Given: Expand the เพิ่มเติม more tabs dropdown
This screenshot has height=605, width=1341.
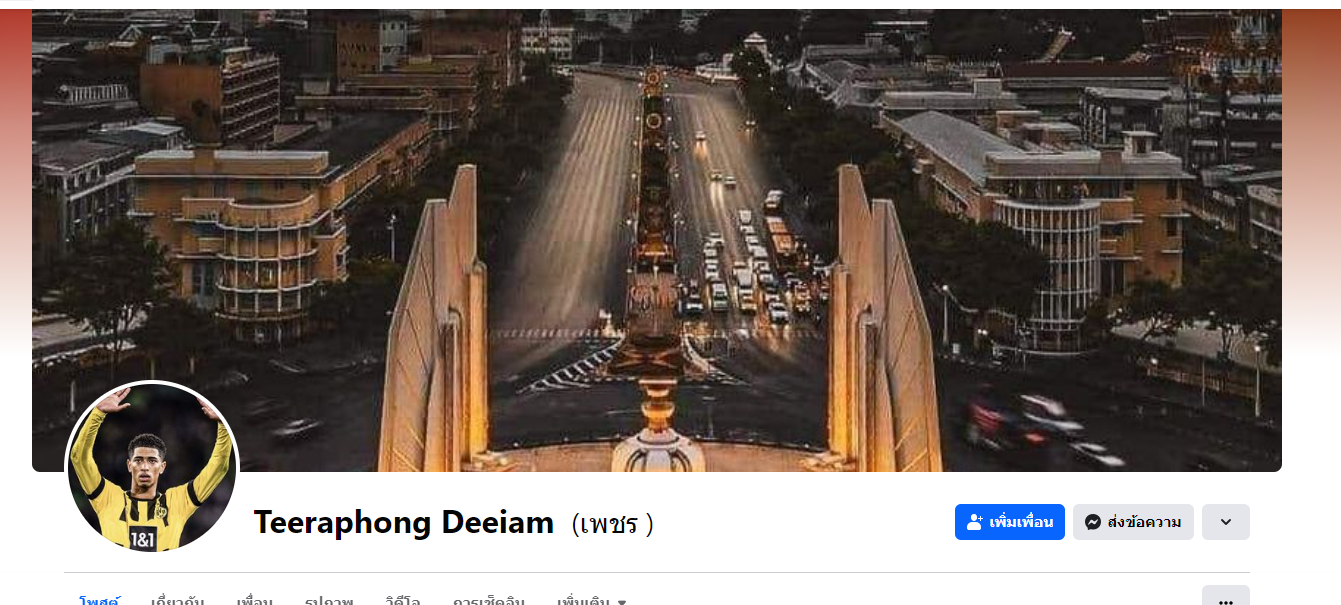Looking at the screenshot, I should pyautogui.click(x=592, y=600).
